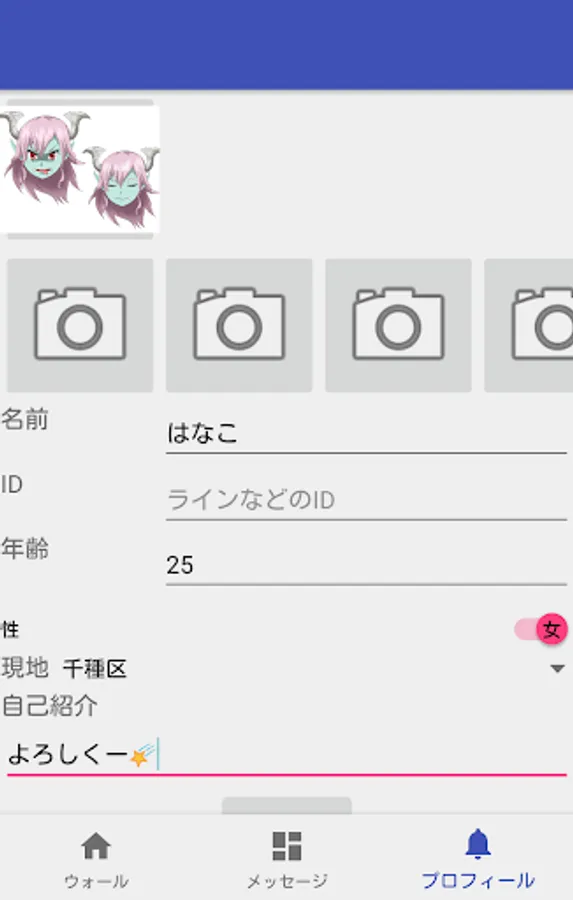This screenshot has width=573, height=900.
Task: Tap the partially visible fourth camera slot
Action: tap(529, 325)
